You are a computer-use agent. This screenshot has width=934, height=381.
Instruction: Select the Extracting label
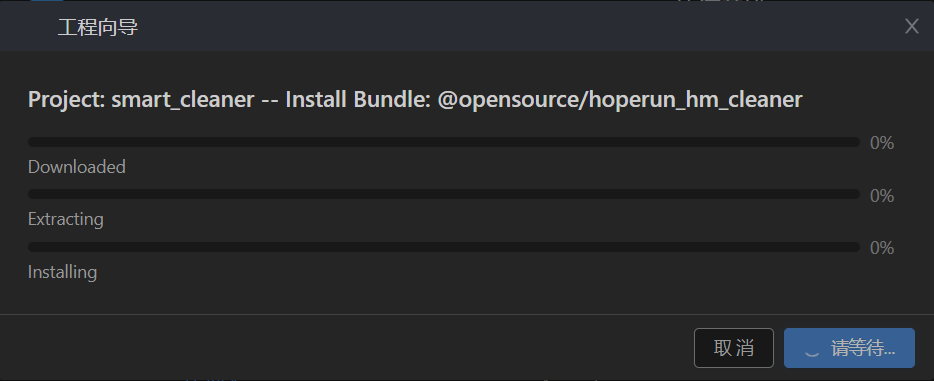(66, 219)
